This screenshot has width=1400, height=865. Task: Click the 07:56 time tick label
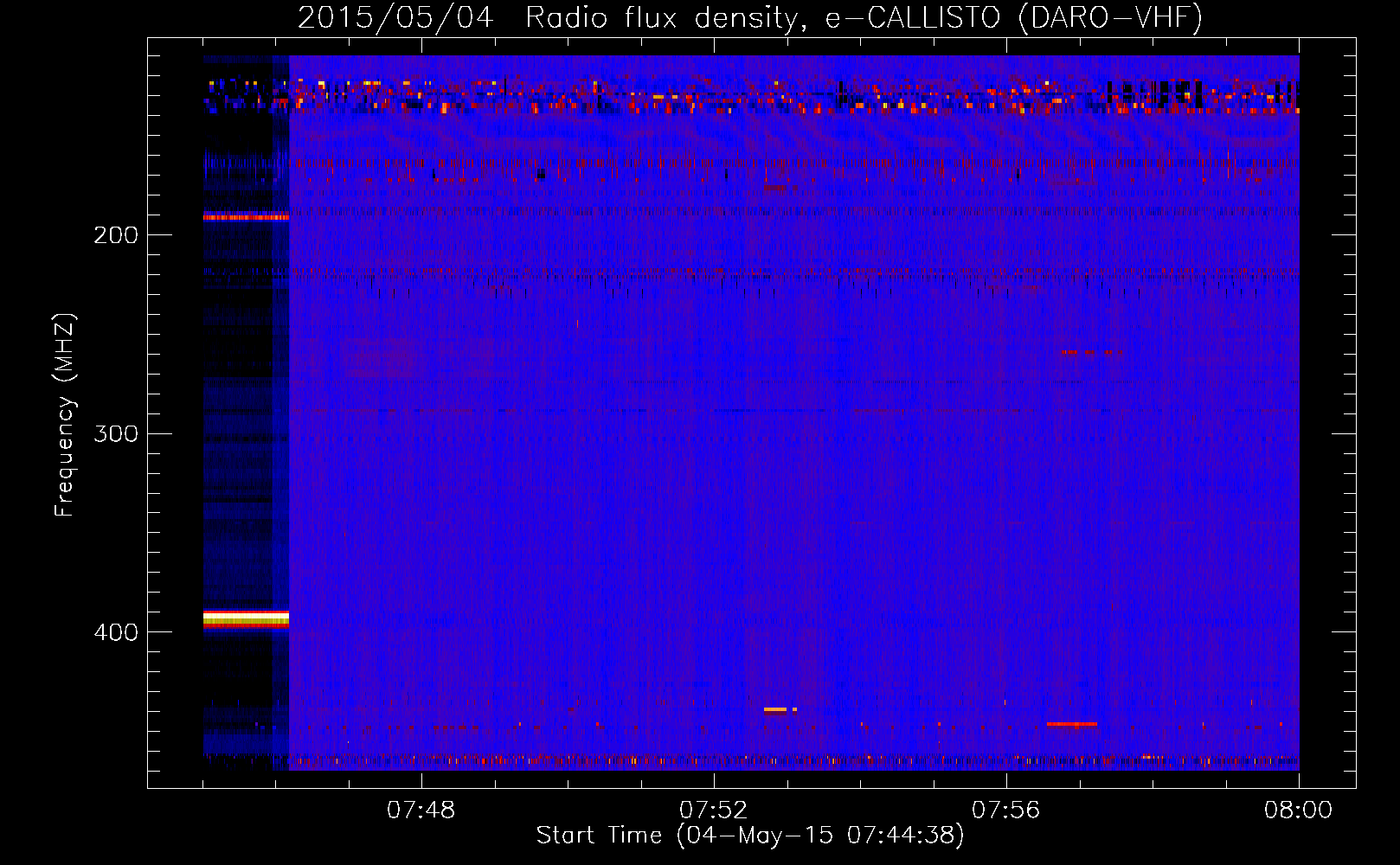[x=1006, y=811]
